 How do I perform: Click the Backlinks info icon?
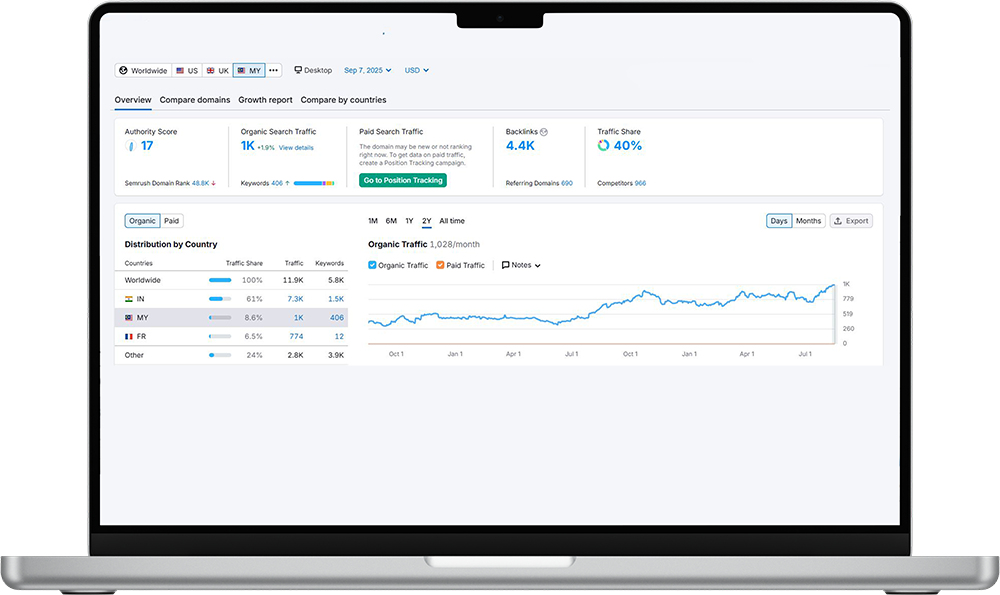click(544, 132)
